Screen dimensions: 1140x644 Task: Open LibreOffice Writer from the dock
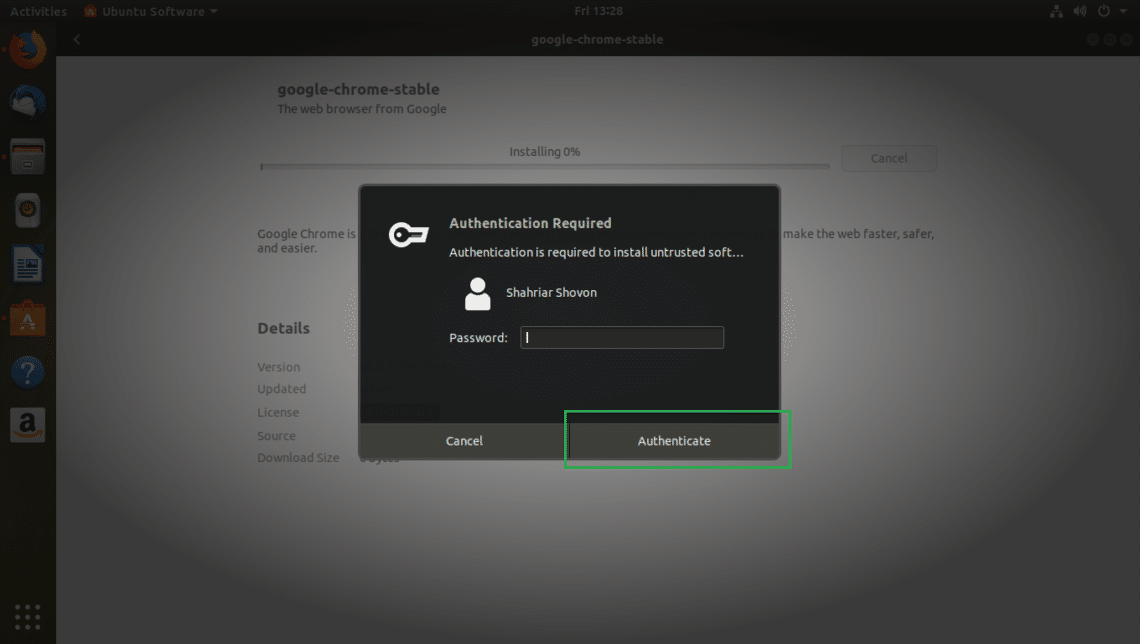[x=28, y=264]
